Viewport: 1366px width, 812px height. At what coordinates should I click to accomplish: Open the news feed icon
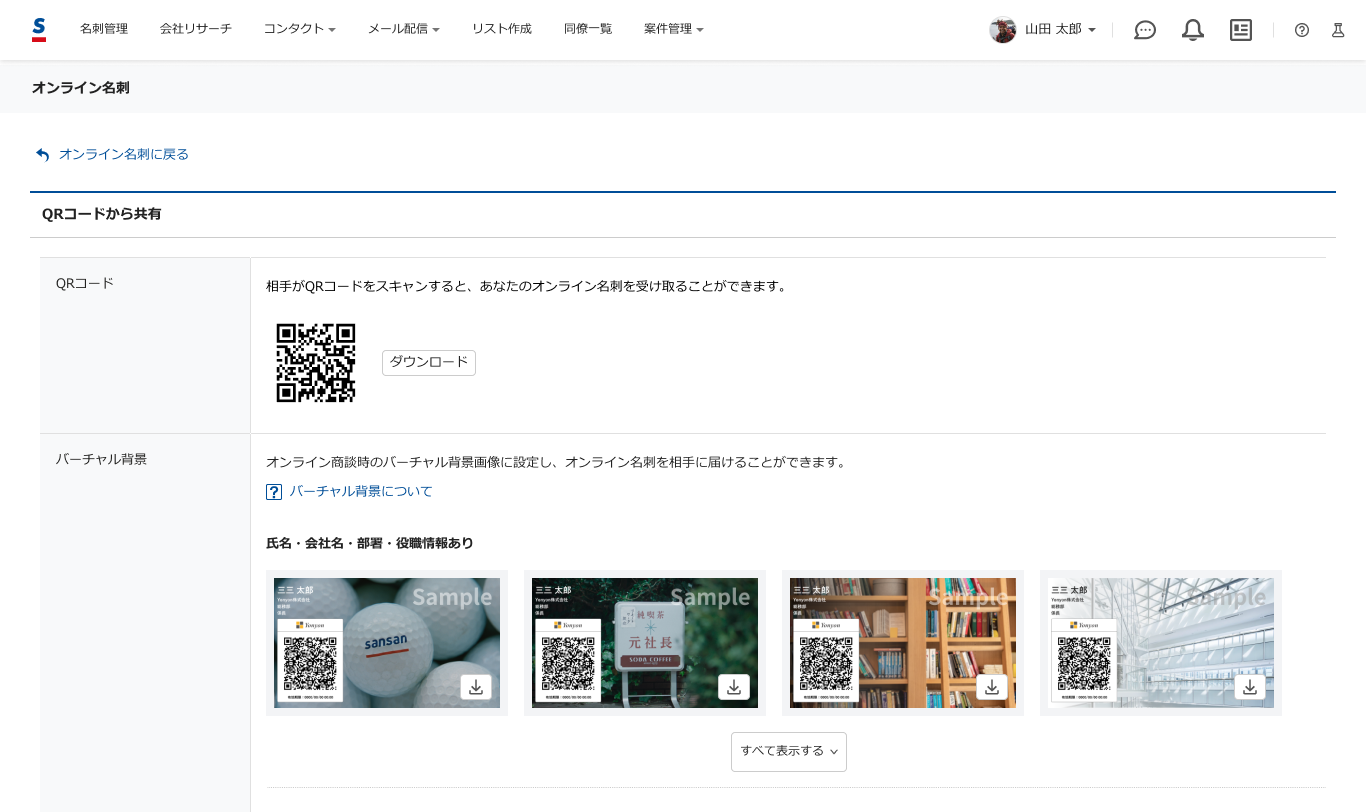1241,30
